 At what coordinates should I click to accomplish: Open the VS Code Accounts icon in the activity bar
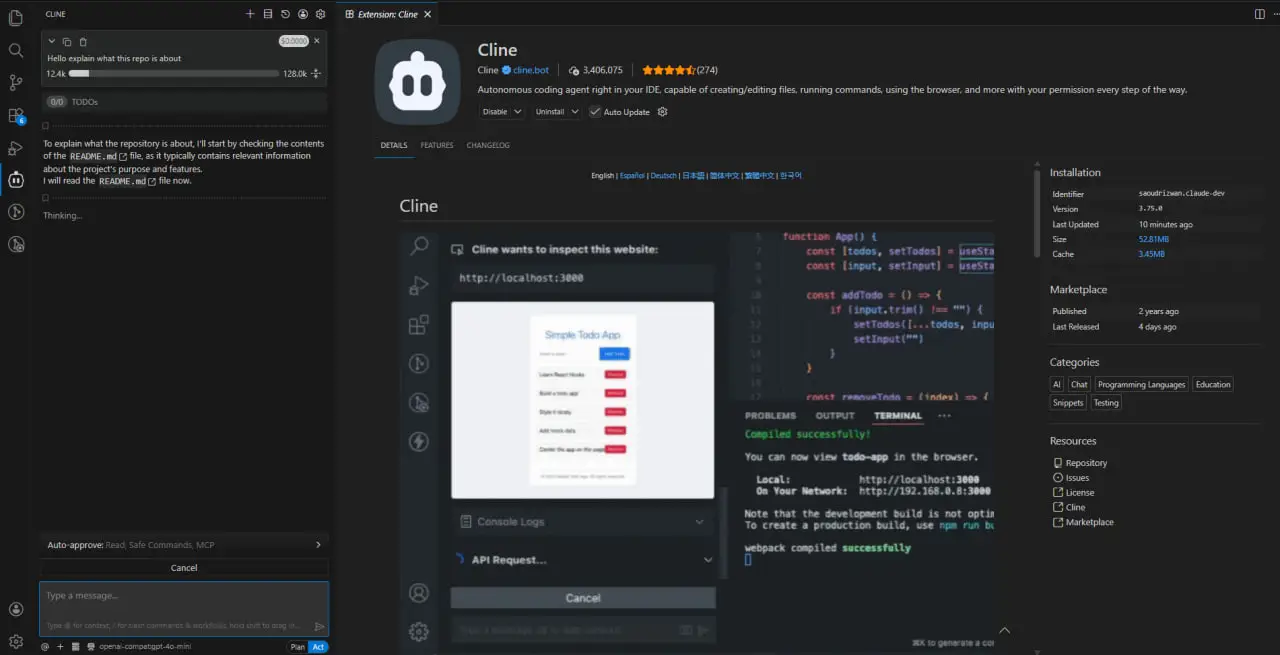pos(16,609)
